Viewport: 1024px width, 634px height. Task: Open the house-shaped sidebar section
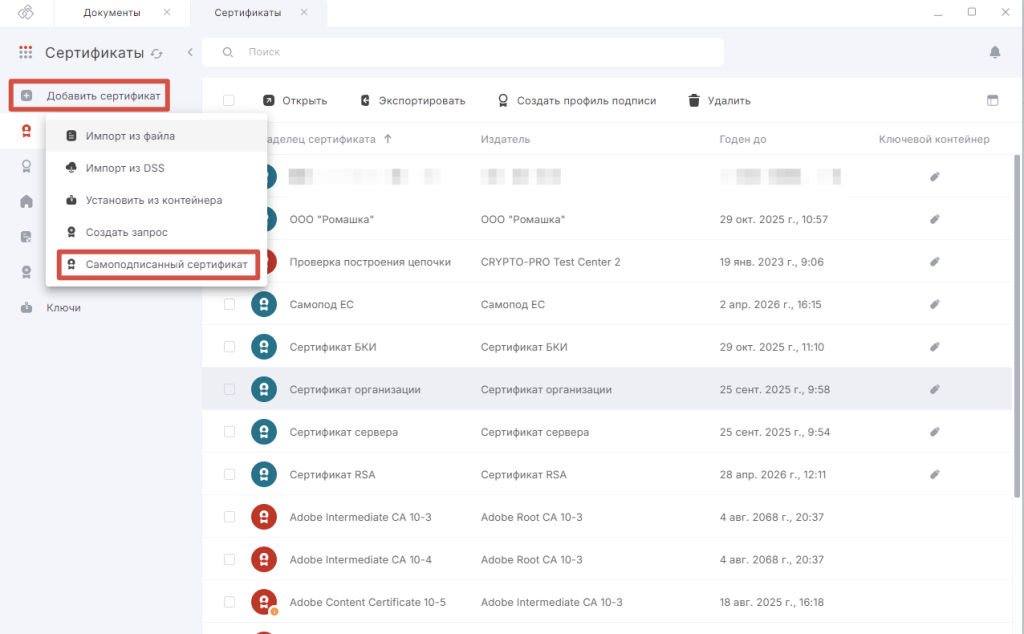pyautogui.click(x=26, y=201)
